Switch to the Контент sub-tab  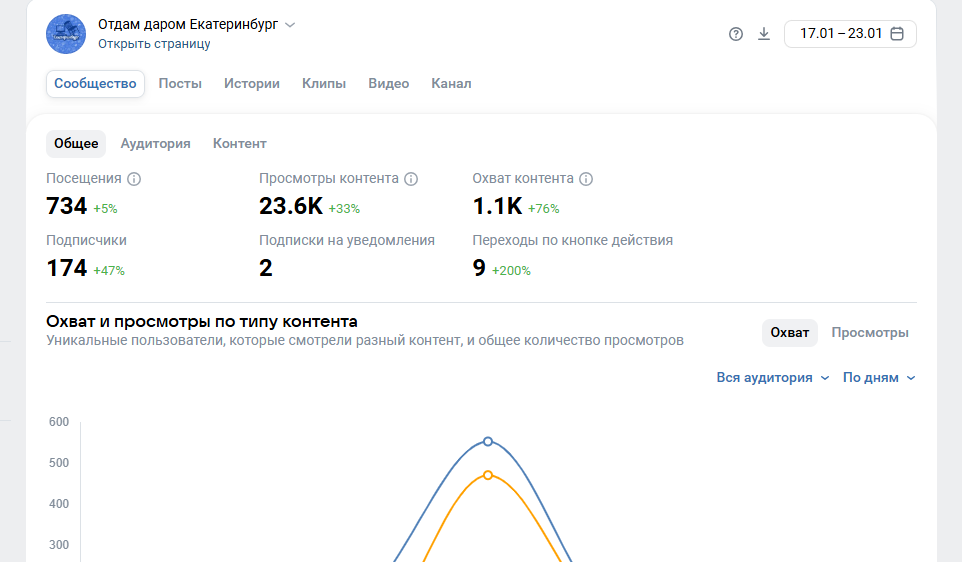pos(239,144)
